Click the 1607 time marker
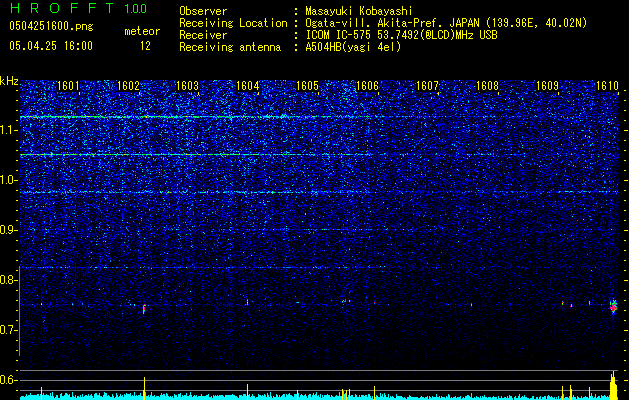The image size is (629, 400). pyautogui.click(x=428, y=86)
